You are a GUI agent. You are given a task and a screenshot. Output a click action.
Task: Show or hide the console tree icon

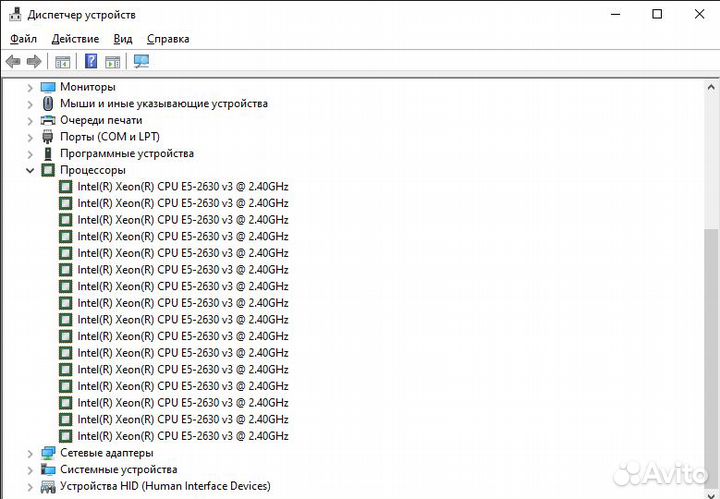pos(62,62)
